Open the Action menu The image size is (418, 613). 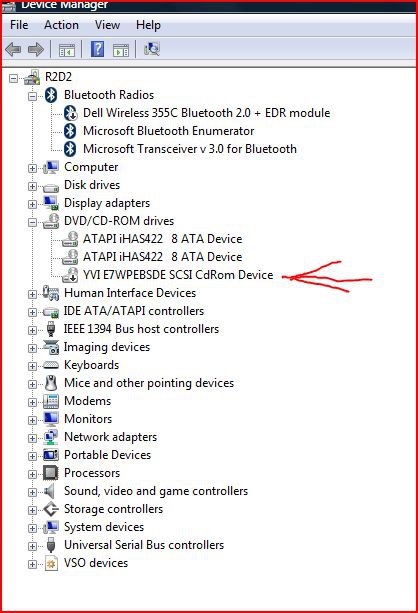(x=61, y=25)
